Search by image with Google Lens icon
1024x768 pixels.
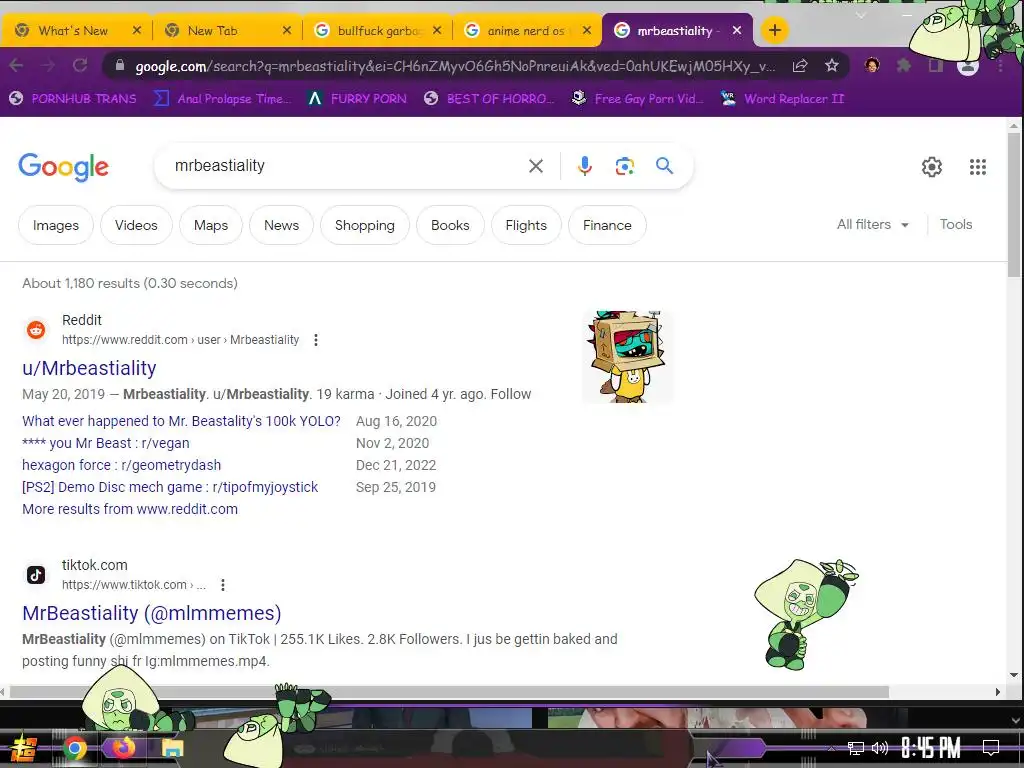(x=624, y=166)
